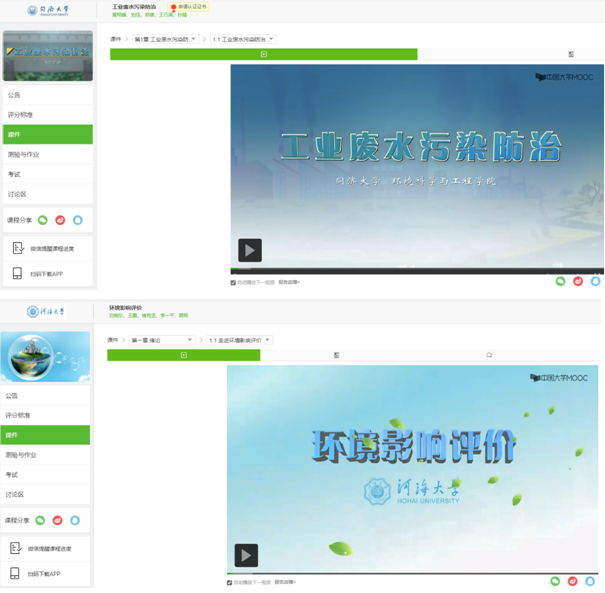Click Weibo icon below 工业废水污染防治 video
Image resolution: width=605 pixels, height=593 pixels.
(578, 281)
